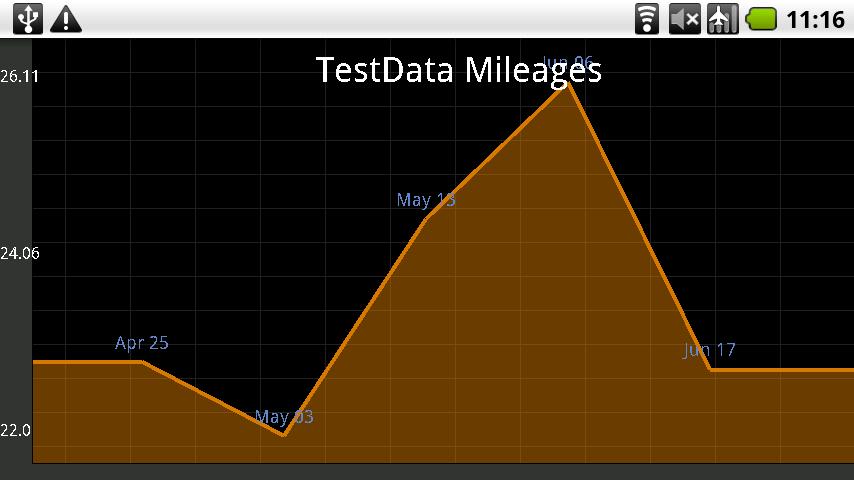This screenshot has width=854, height=480.
Task: Select the May 03 data label
Action: click(284, 416)
